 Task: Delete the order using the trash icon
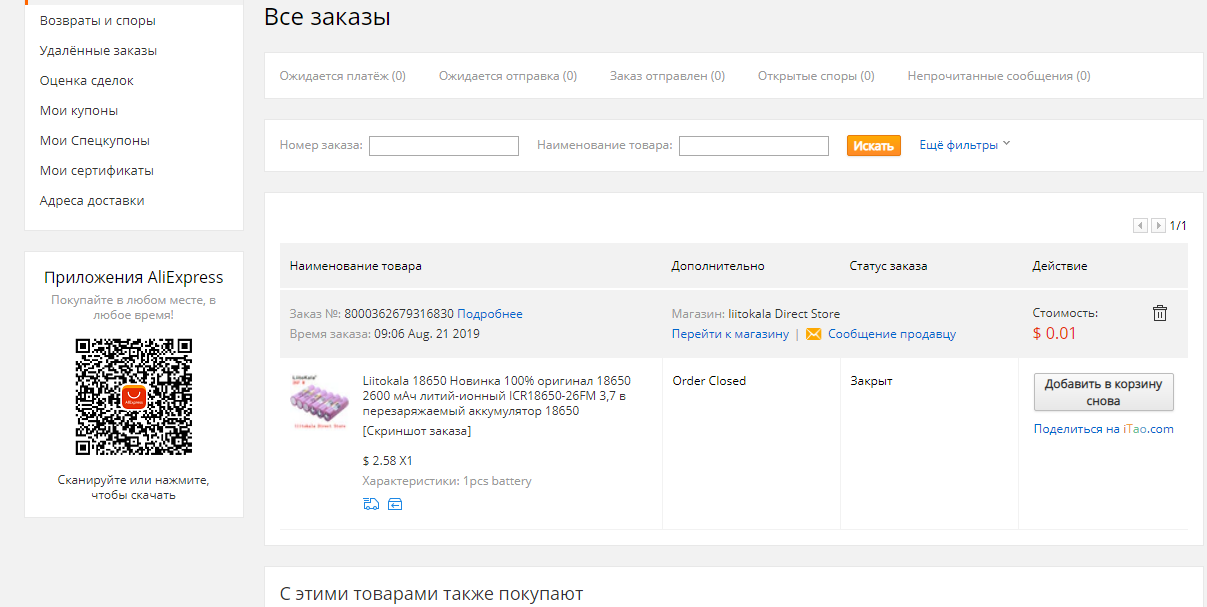point(1160,313)
